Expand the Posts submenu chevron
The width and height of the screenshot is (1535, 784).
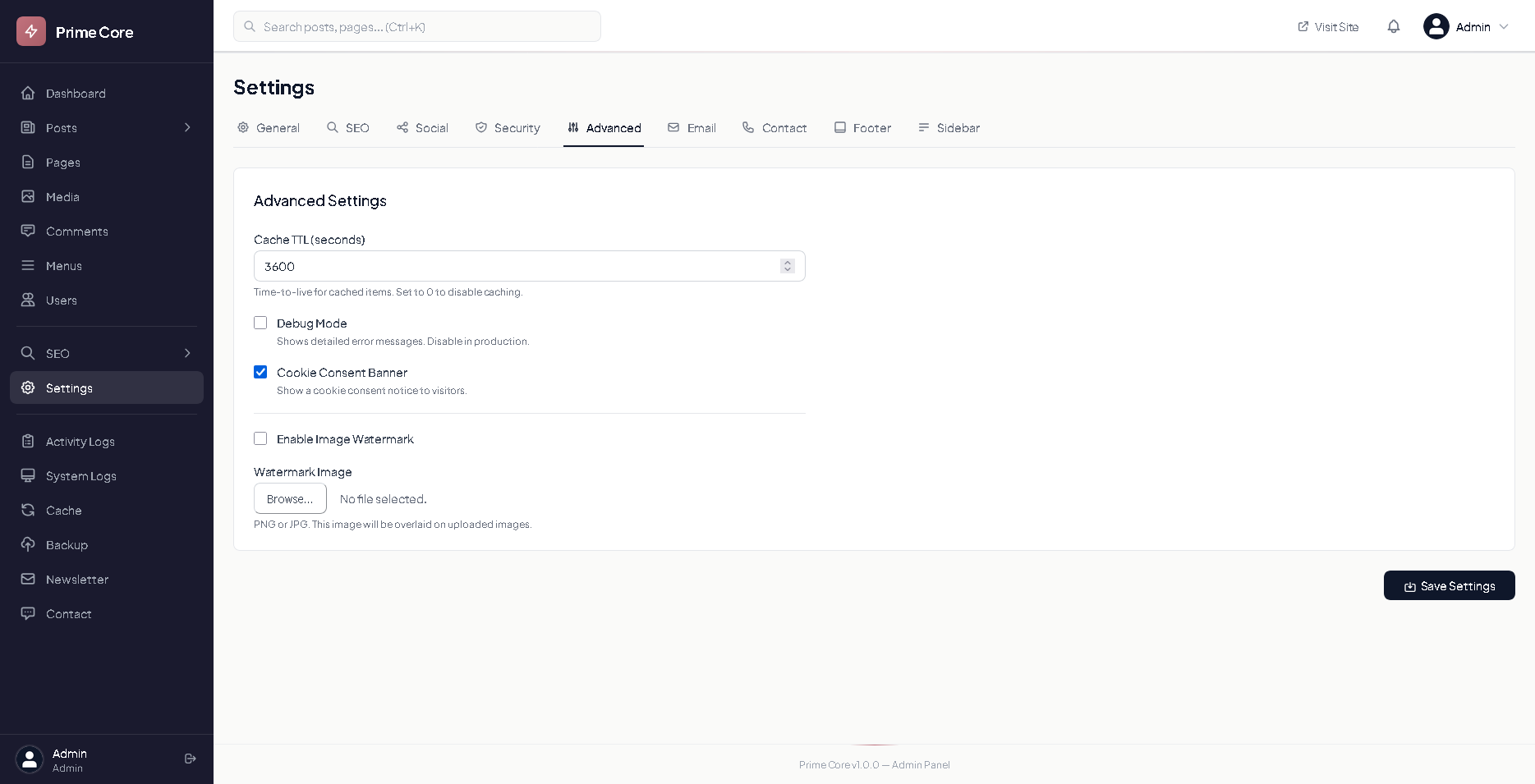[x=187, y=128]
